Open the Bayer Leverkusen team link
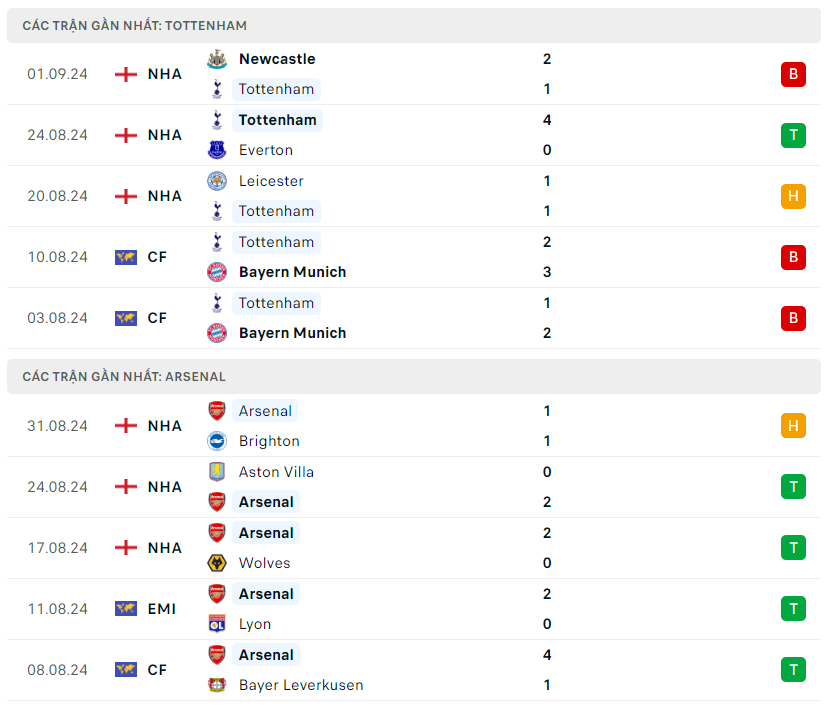The height and width of the screenshot is (711, 826). [301, 685]
